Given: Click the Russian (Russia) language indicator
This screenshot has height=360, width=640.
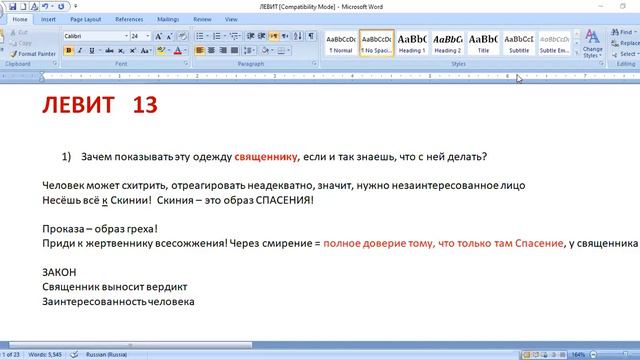Looking at the screenshot, I should 106,355.
